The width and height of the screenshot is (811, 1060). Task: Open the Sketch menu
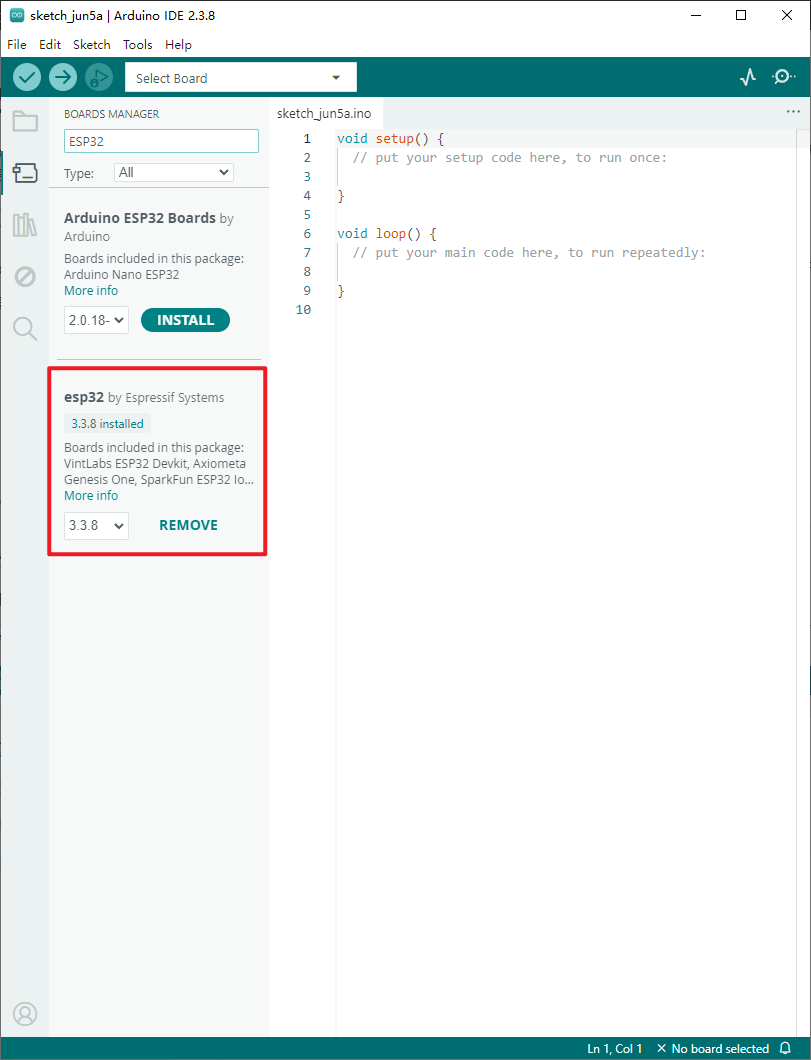[x=92, y=45]
